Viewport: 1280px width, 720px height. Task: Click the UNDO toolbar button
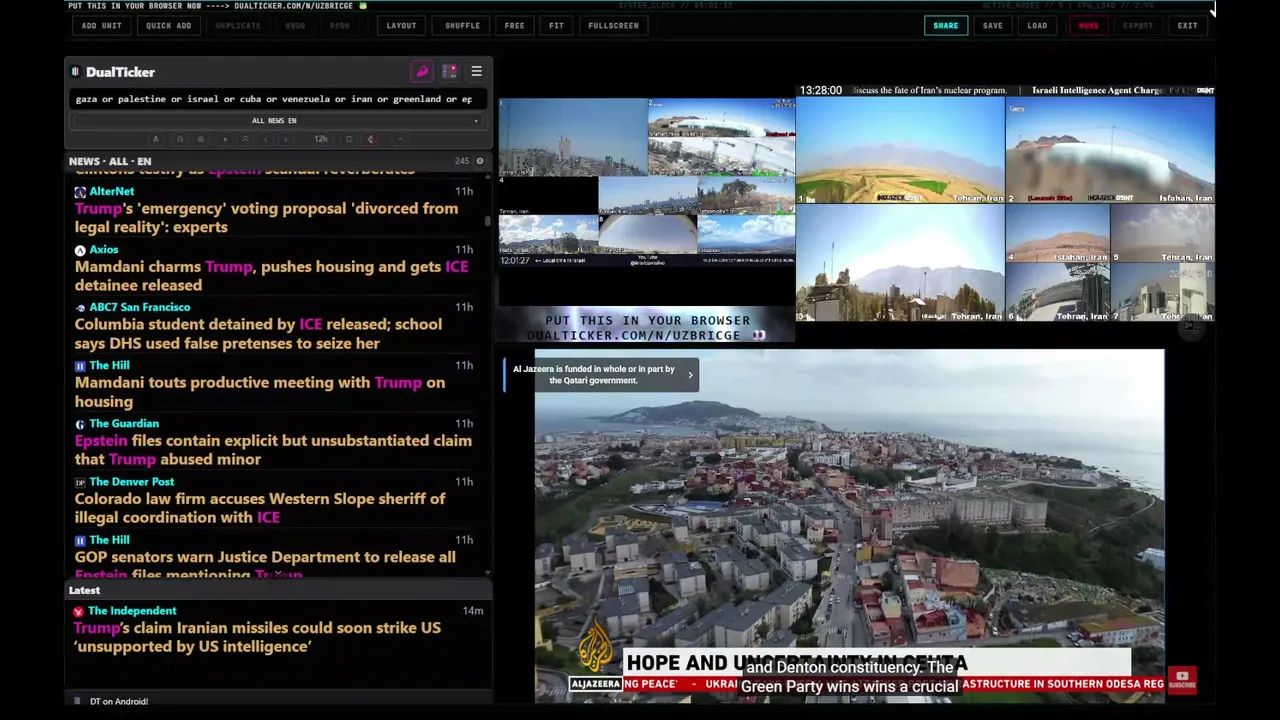(295, 25)
